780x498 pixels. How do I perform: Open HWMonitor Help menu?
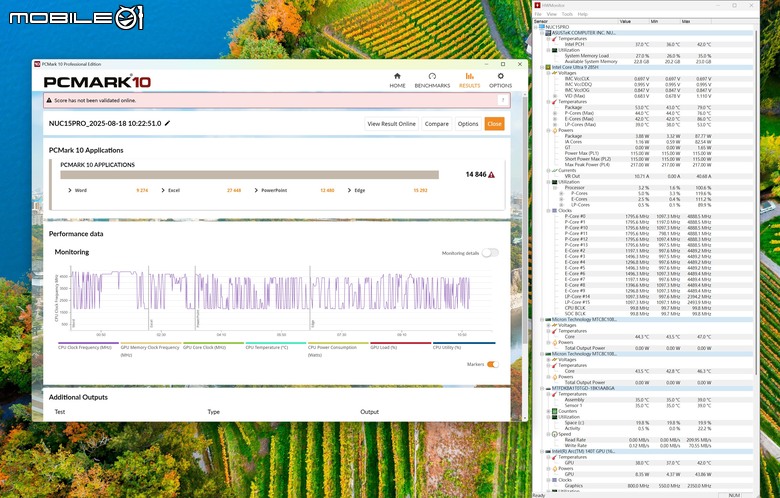click(582, 14)
